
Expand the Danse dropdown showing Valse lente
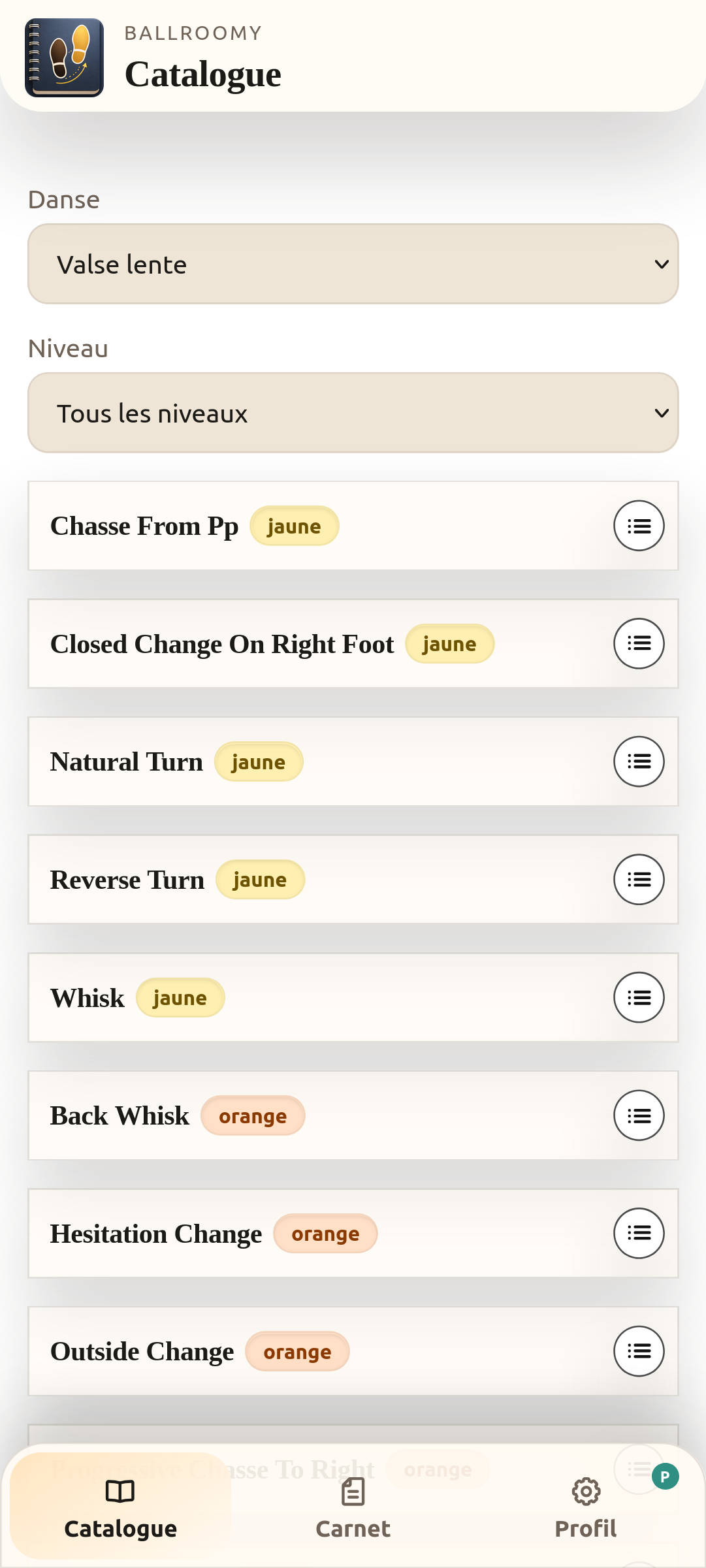[353, 264]
